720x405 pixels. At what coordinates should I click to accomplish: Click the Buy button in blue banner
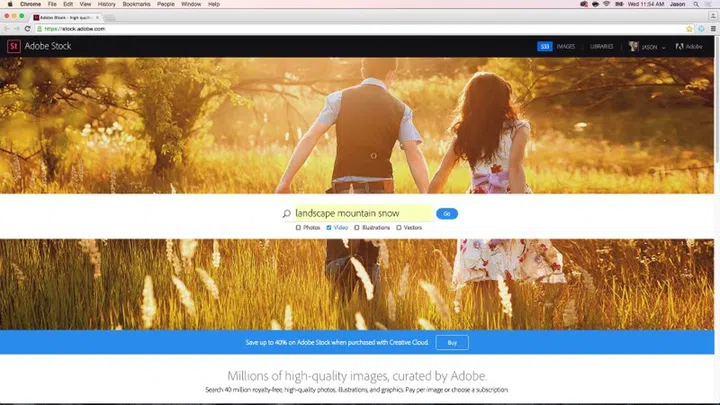pyautogui.click(x=452, y=342)
